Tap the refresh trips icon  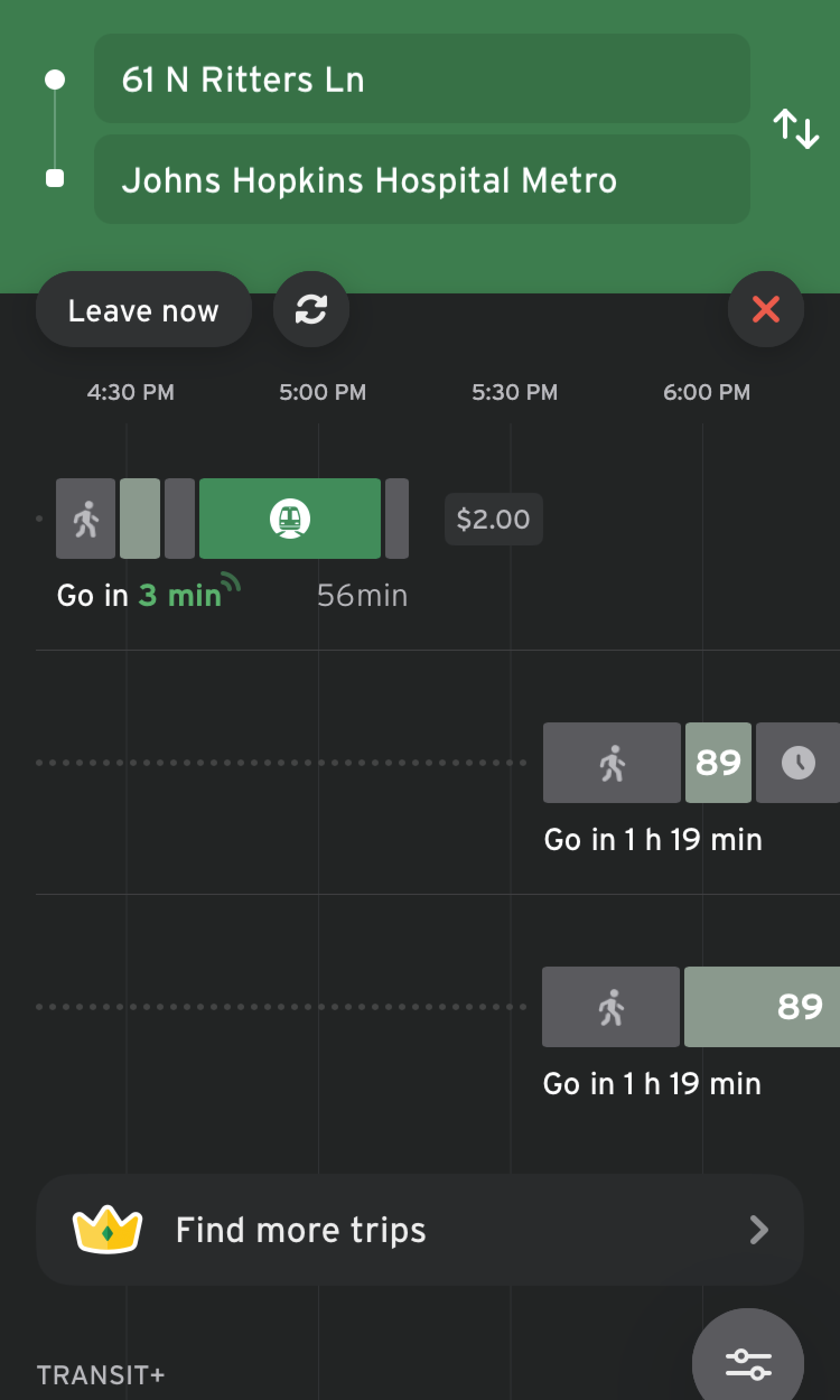311,310
